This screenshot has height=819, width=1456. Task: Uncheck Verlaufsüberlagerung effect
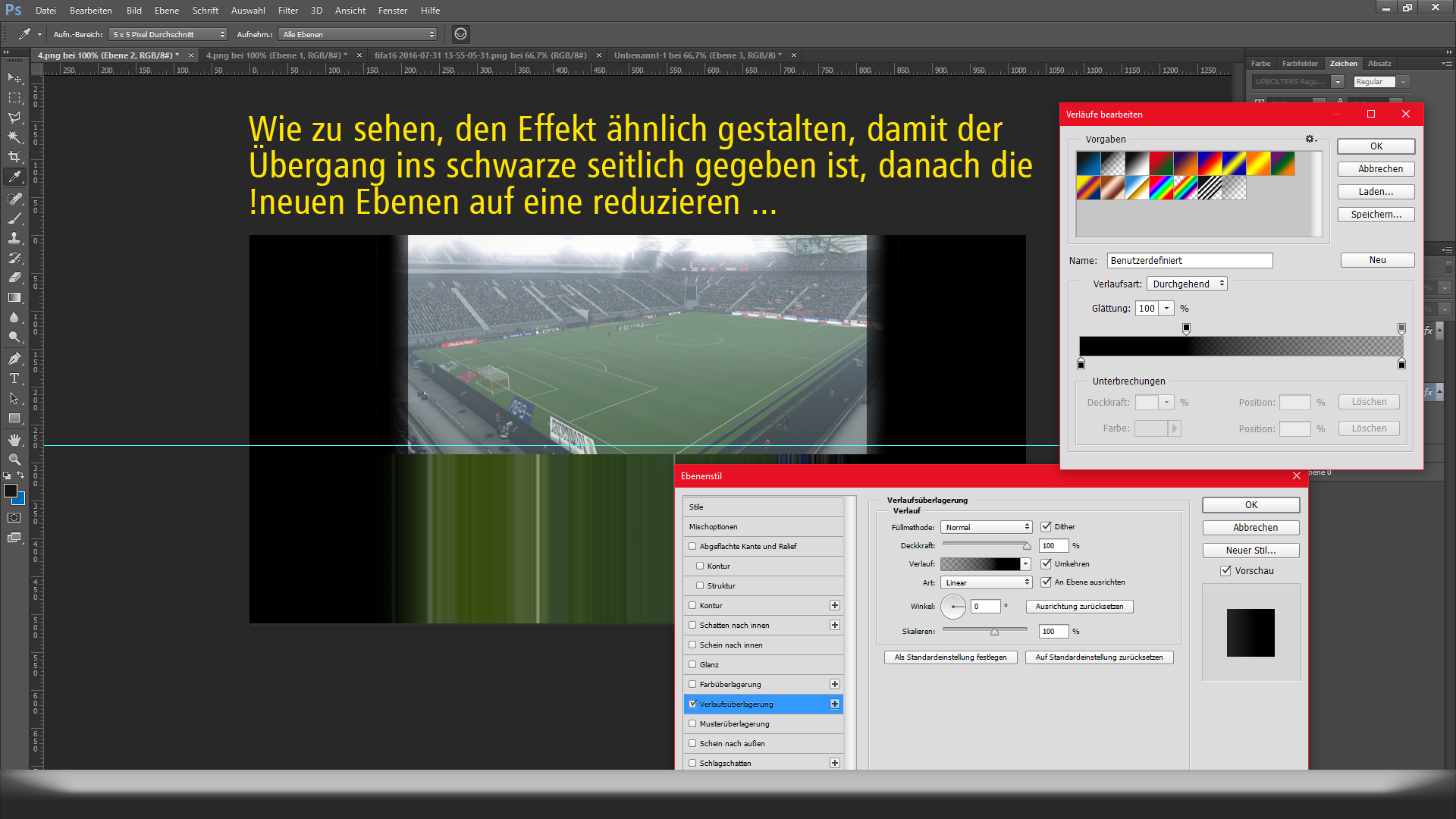point(692,704)
